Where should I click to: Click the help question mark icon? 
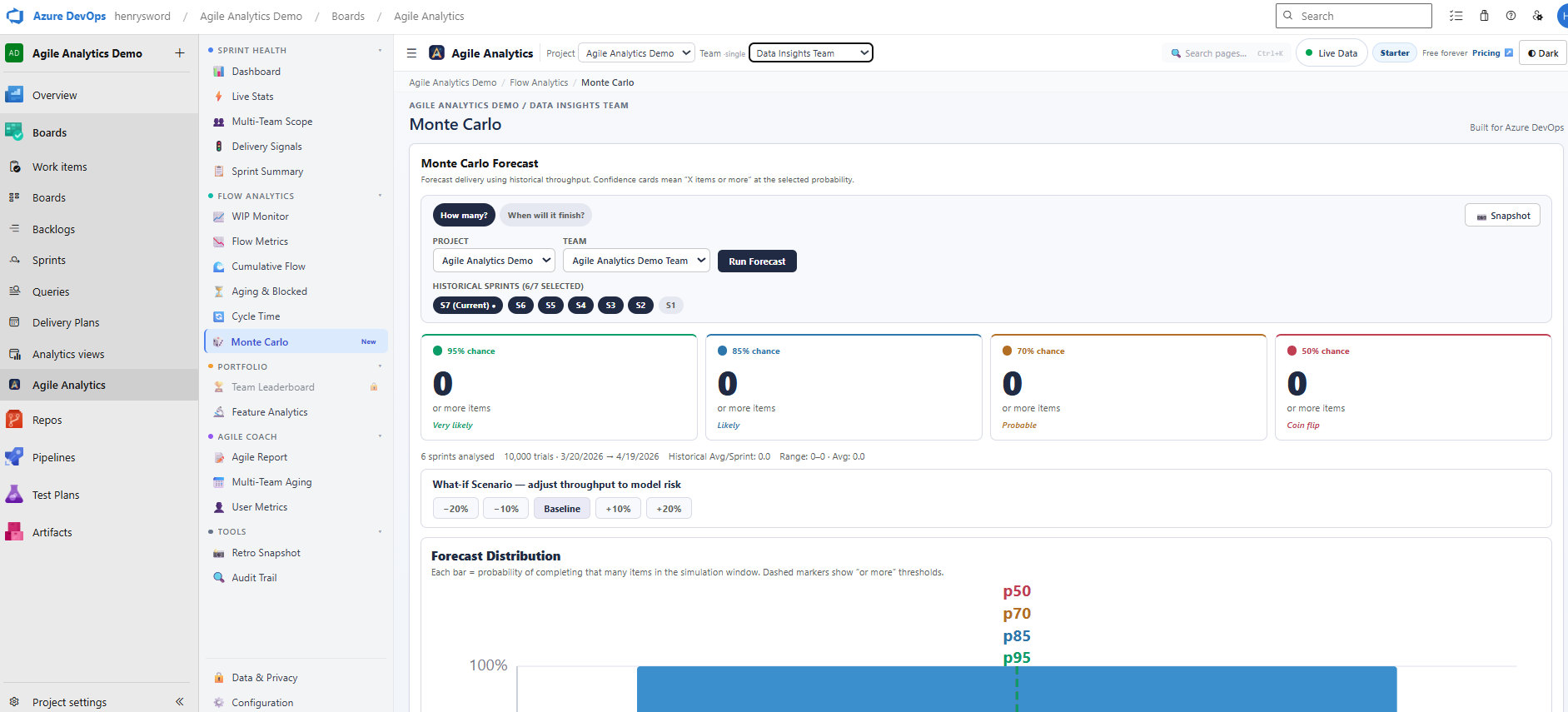[1511, 16]
